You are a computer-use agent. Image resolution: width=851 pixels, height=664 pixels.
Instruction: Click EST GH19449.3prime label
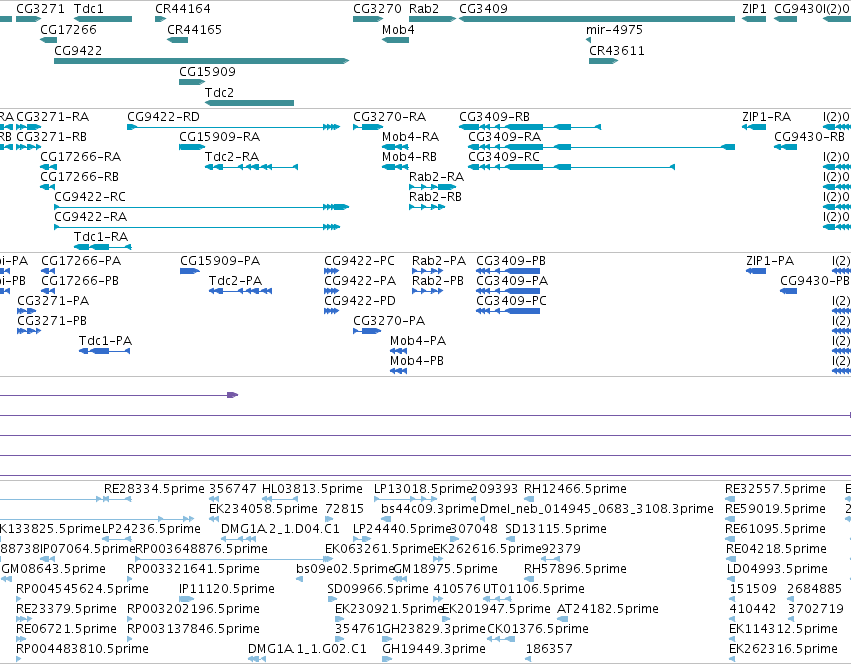point(434,648)
